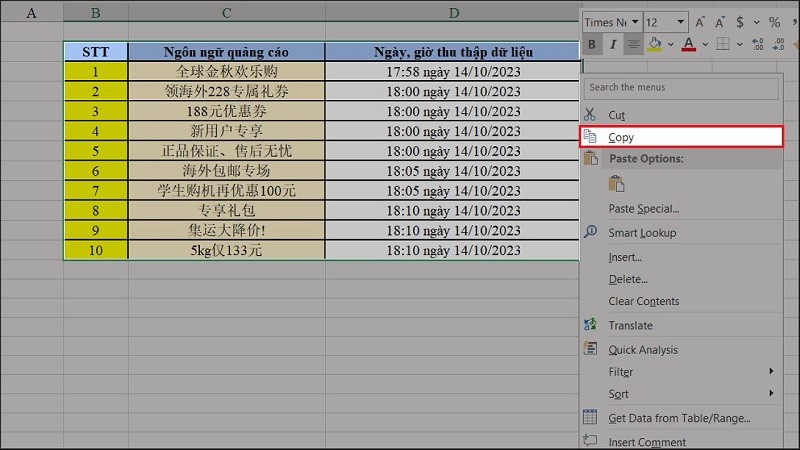Apply percent style format

coord(774,22)
